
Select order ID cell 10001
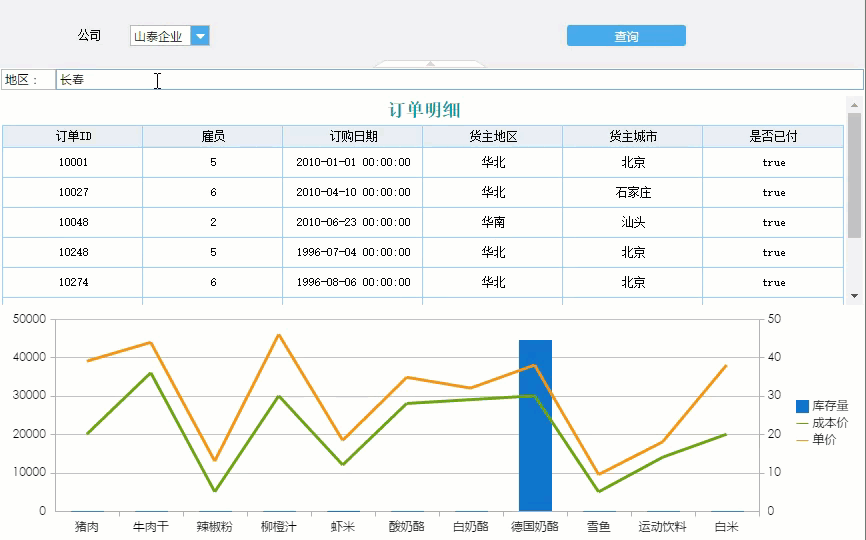point(73,162)
